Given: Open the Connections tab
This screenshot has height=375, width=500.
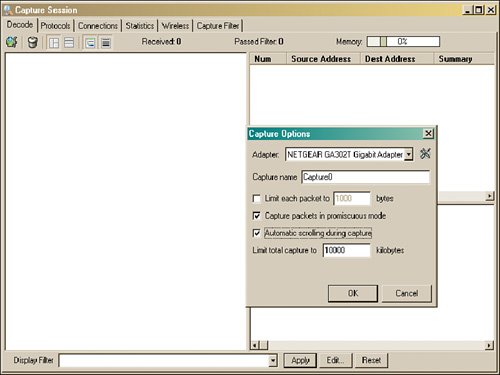Looking at the screenshot, I should click(x=98, y=26).
